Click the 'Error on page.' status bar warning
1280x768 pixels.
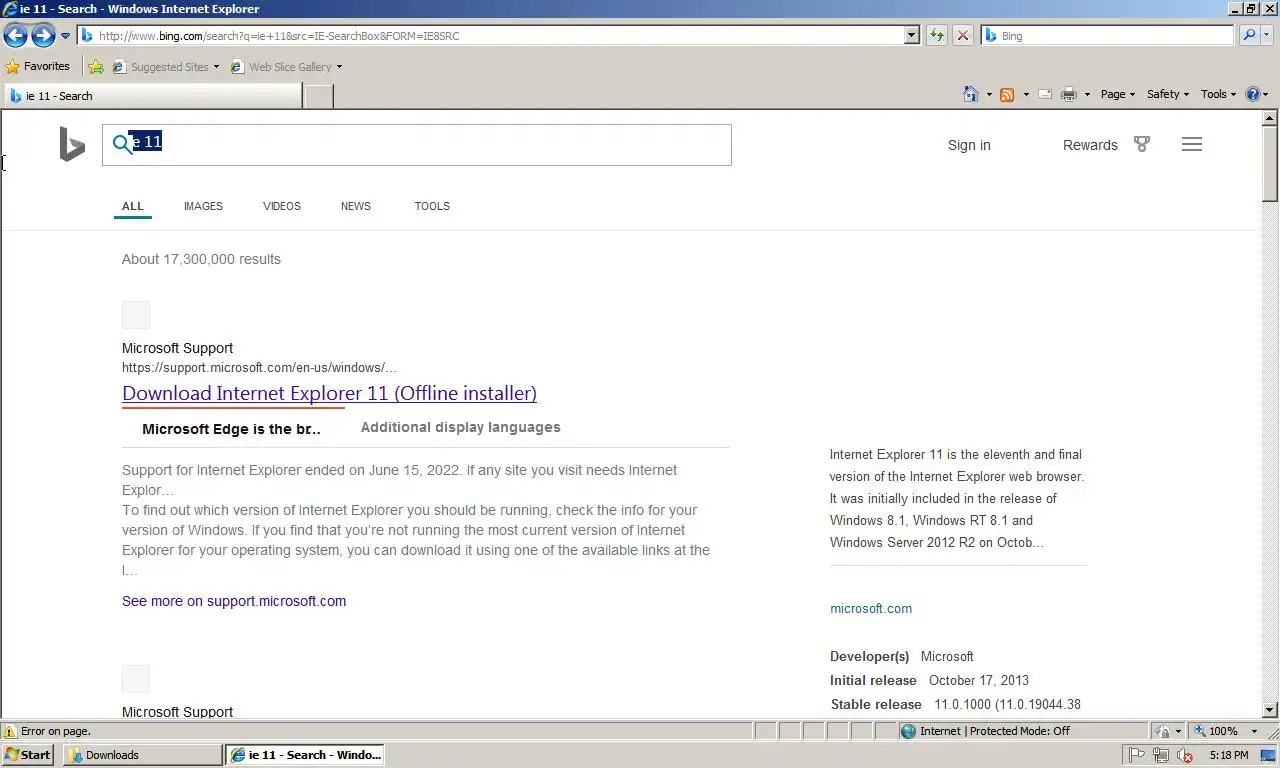point(48,731)
